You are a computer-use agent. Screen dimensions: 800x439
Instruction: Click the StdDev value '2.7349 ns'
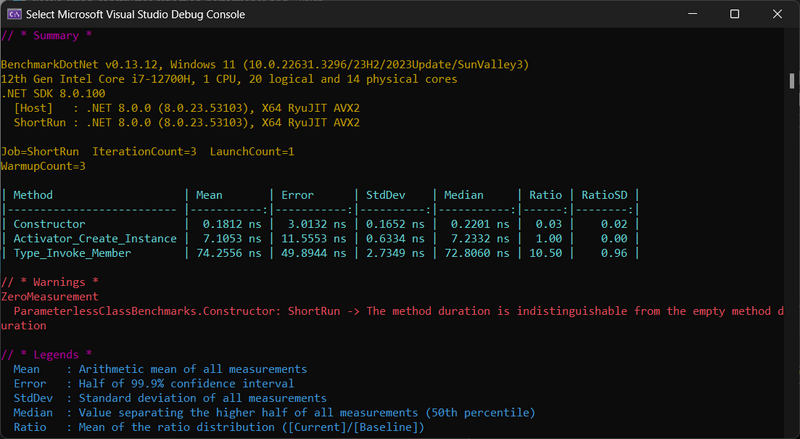395,253
